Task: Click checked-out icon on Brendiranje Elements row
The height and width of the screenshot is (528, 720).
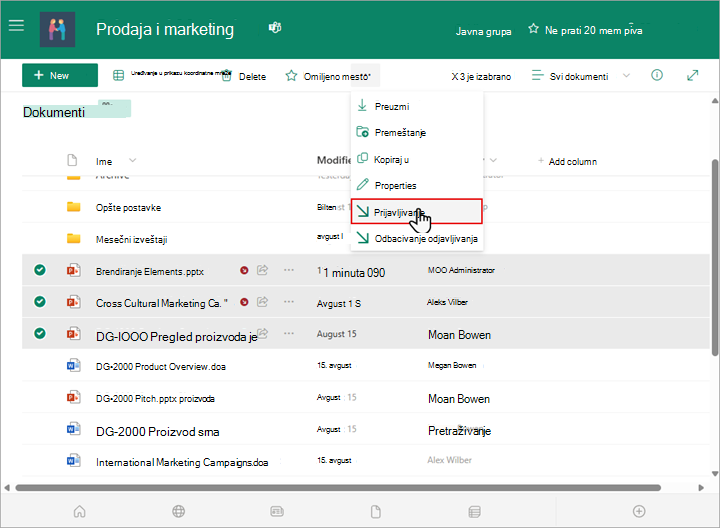Action: coord(244,270)
